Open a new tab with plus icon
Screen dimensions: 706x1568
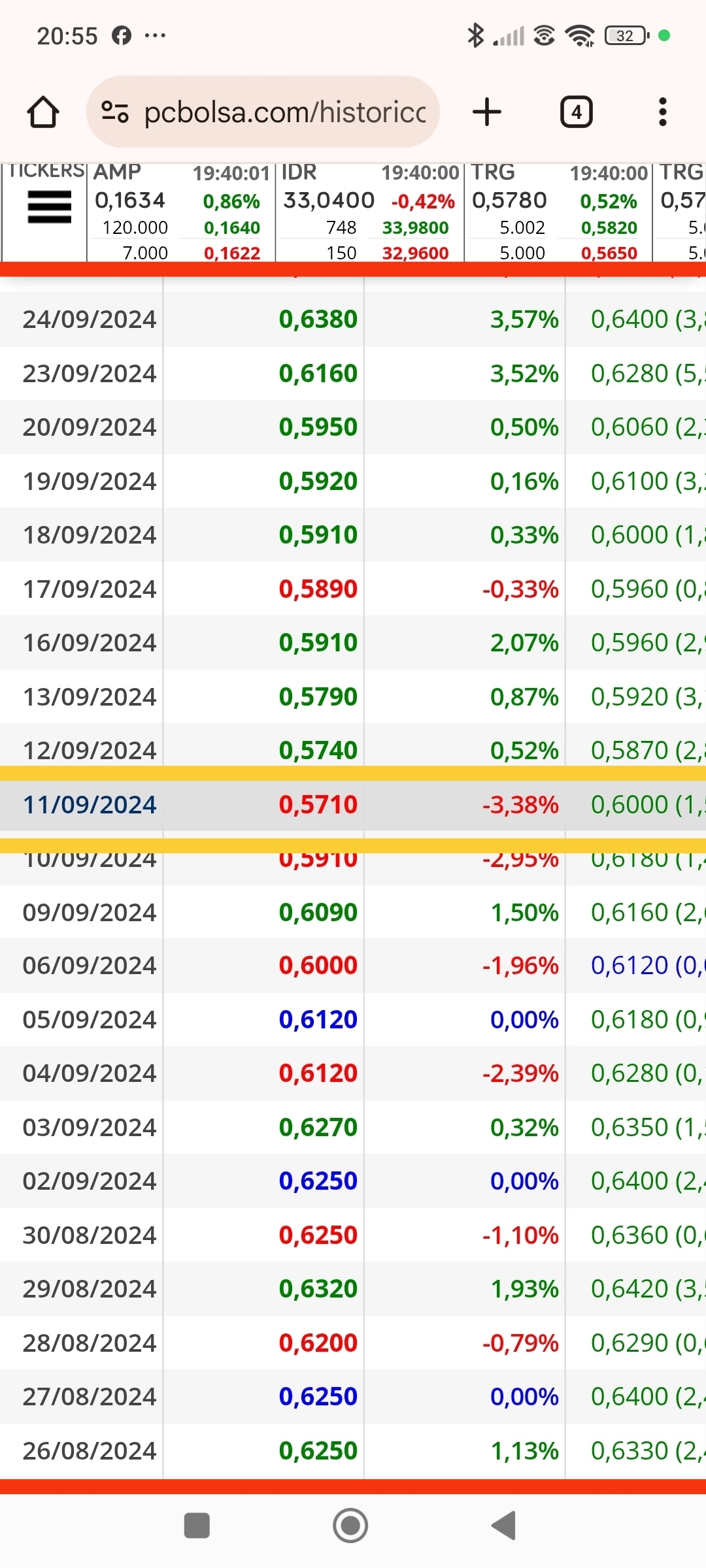click(487, 112)
